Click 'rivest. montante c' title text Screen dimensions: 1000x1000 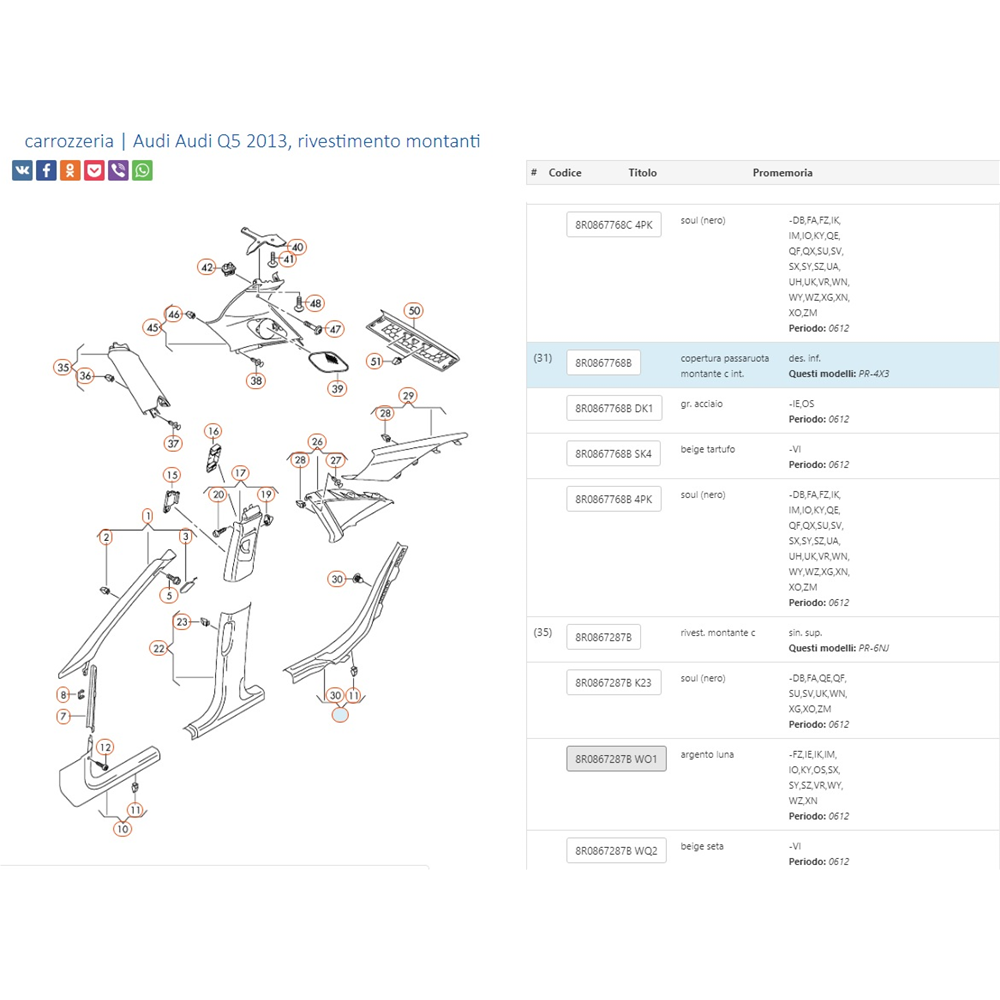point(717,633)
